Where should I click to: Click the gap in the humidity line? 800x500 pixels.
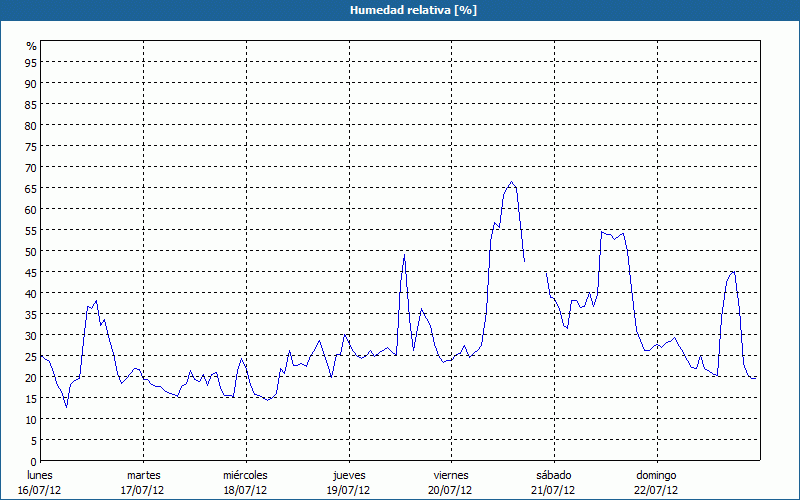(x=535, y=266)
